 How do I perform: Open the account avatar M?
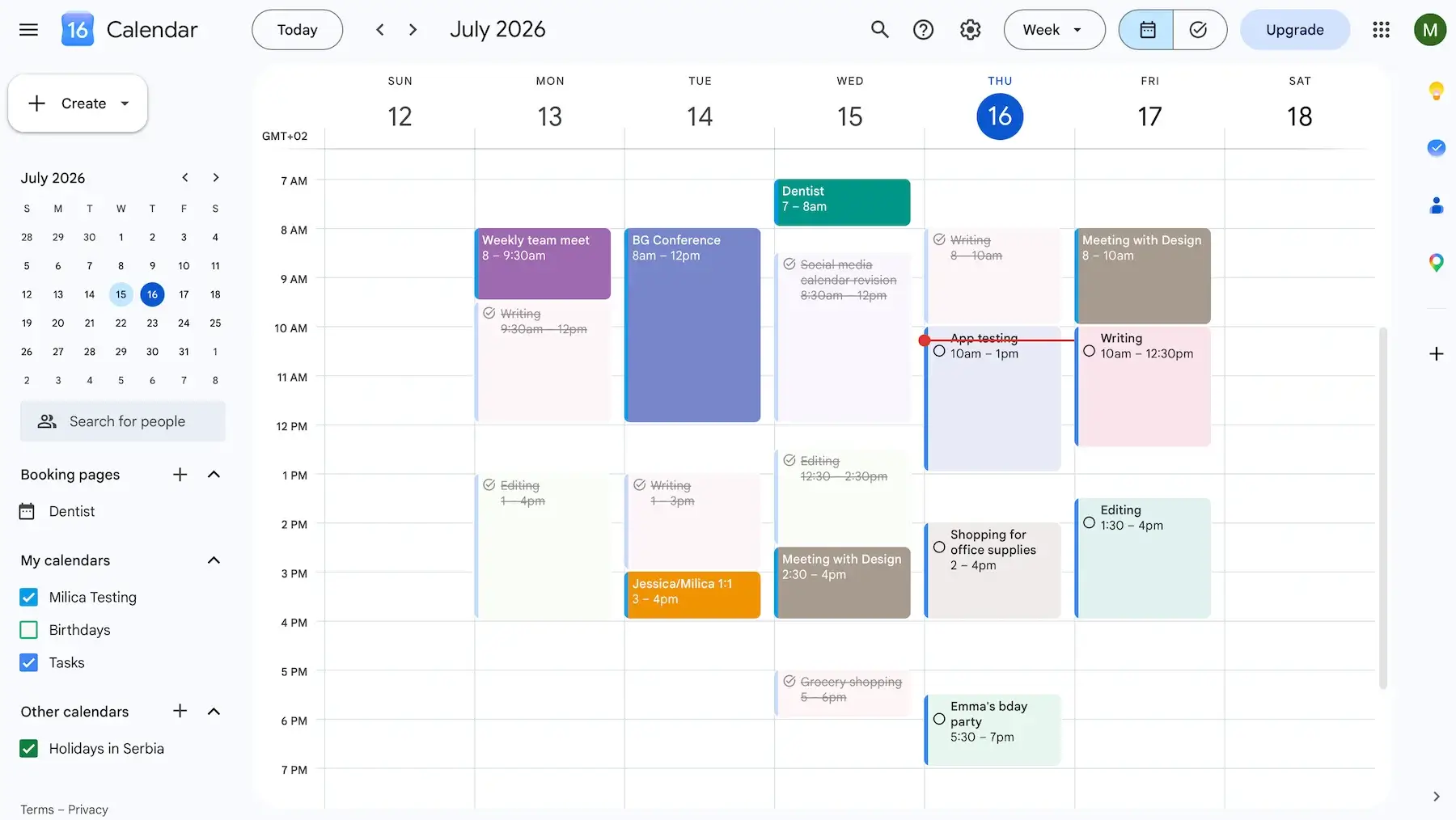click(1429, 30)
